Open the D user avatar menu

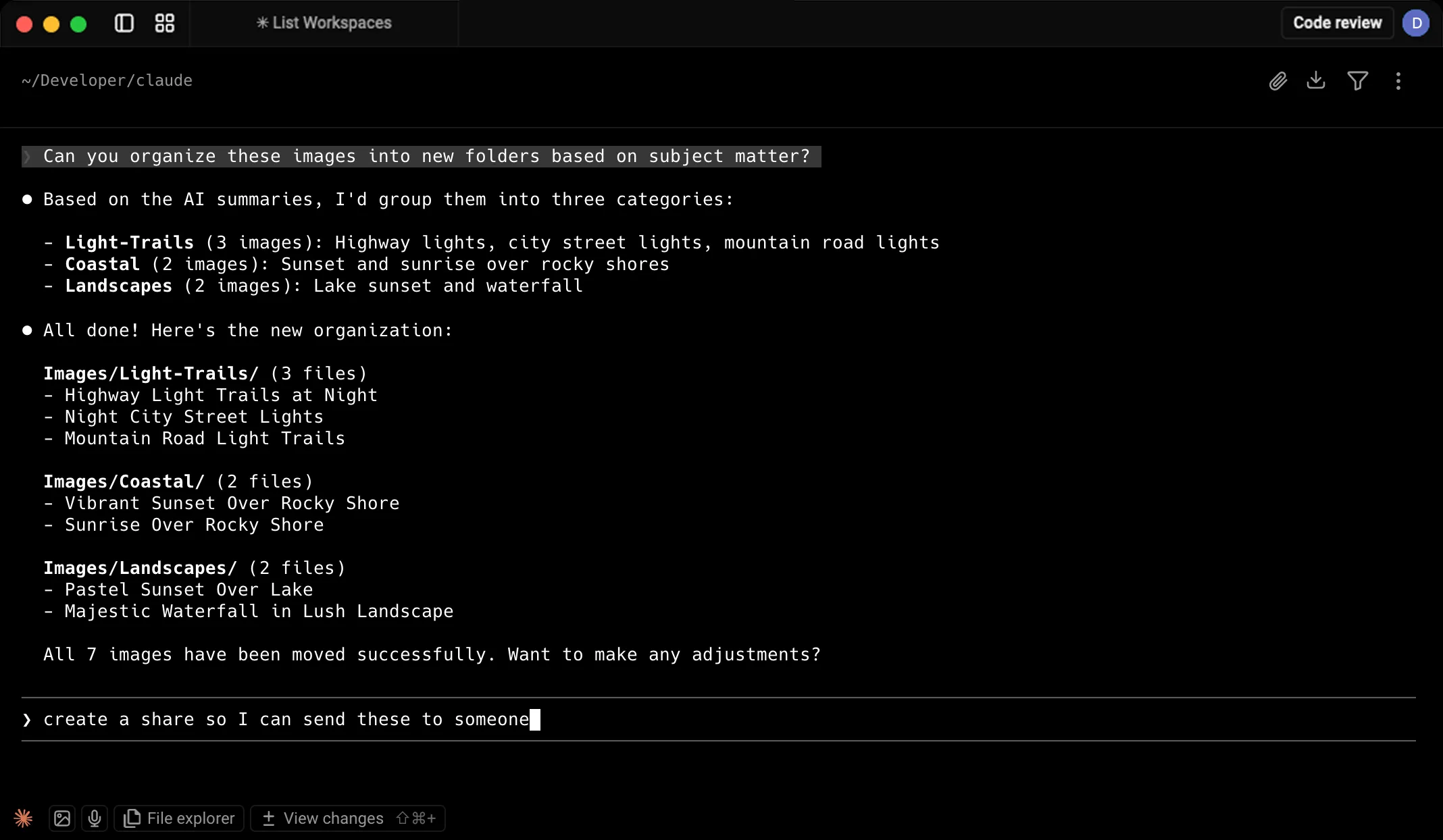click(x=1416, y=23)
